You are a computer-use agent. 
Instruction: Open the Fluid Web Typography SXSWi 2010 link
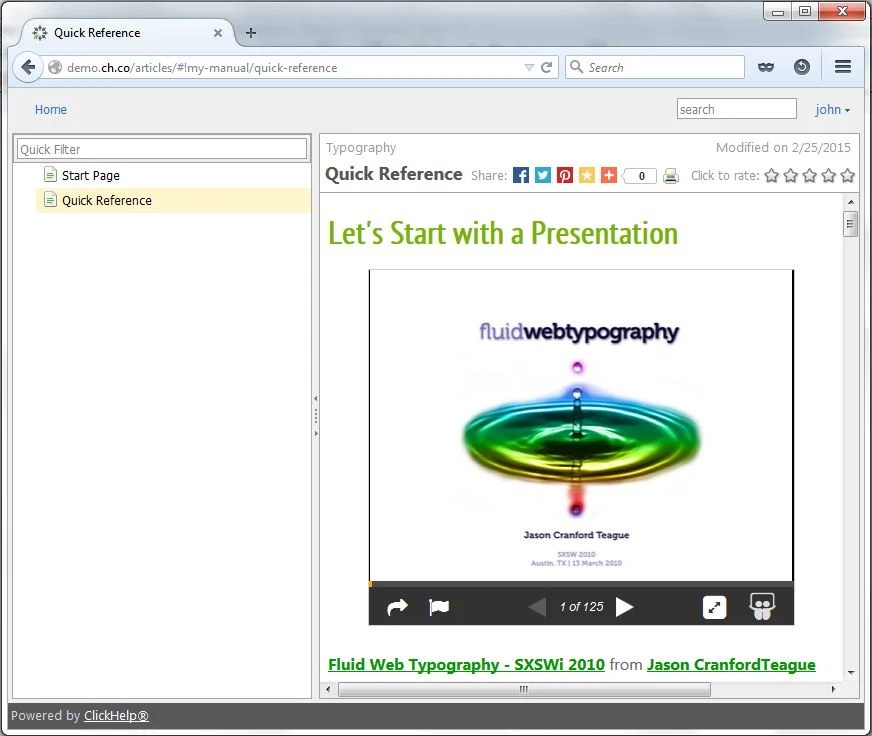pyautogui.click(x=466, y=664)
